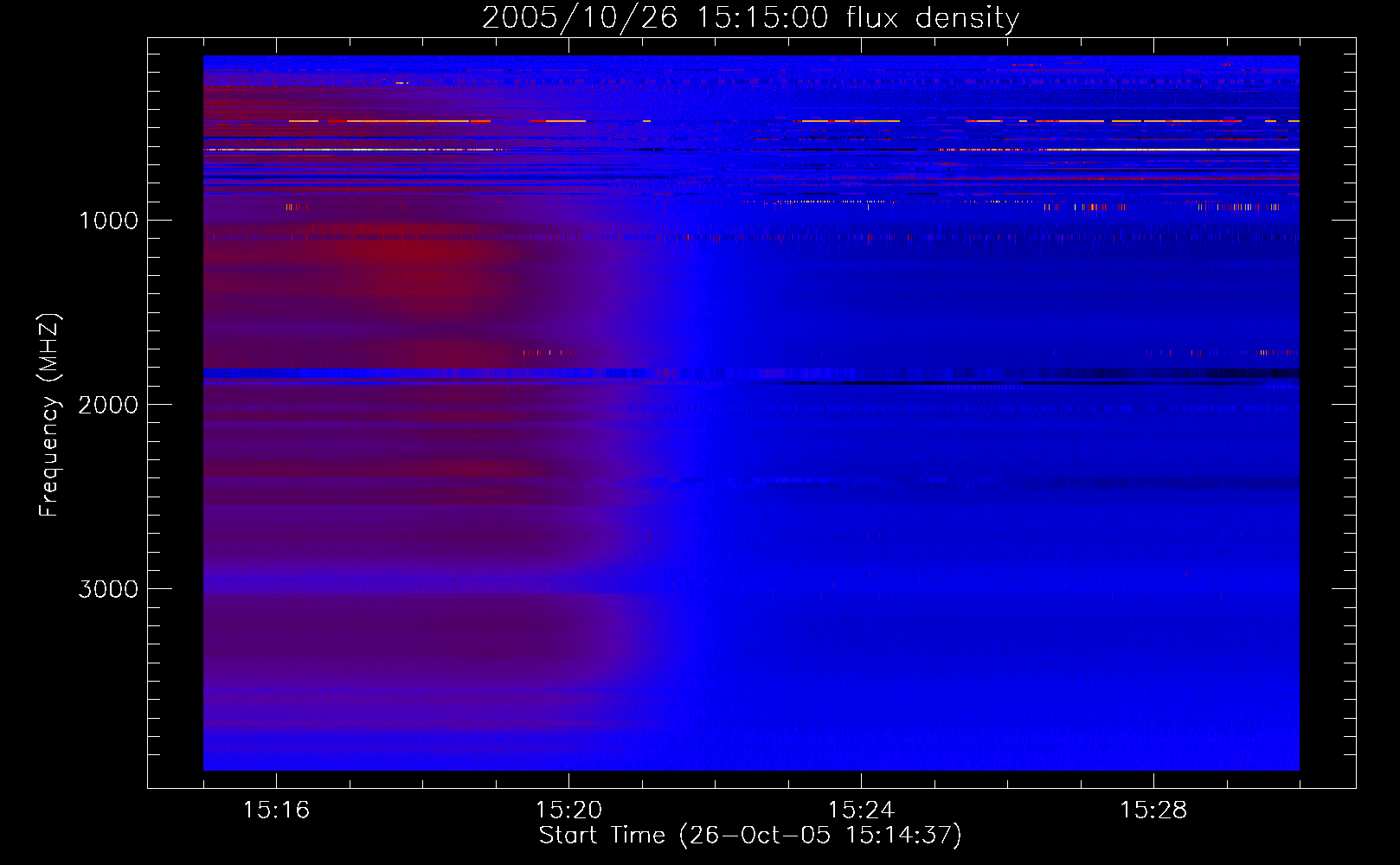
Task: Click the 1000 frequency tick label
Action: (108, 221)
